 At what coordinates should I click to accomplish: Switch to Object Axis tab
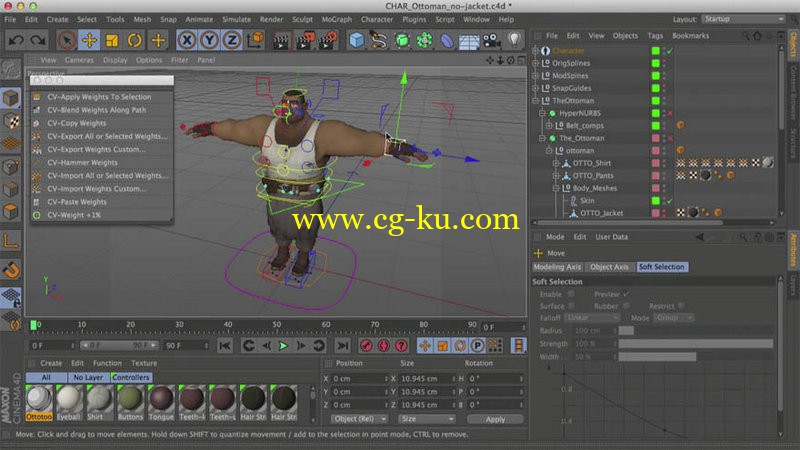pos(609,267)
